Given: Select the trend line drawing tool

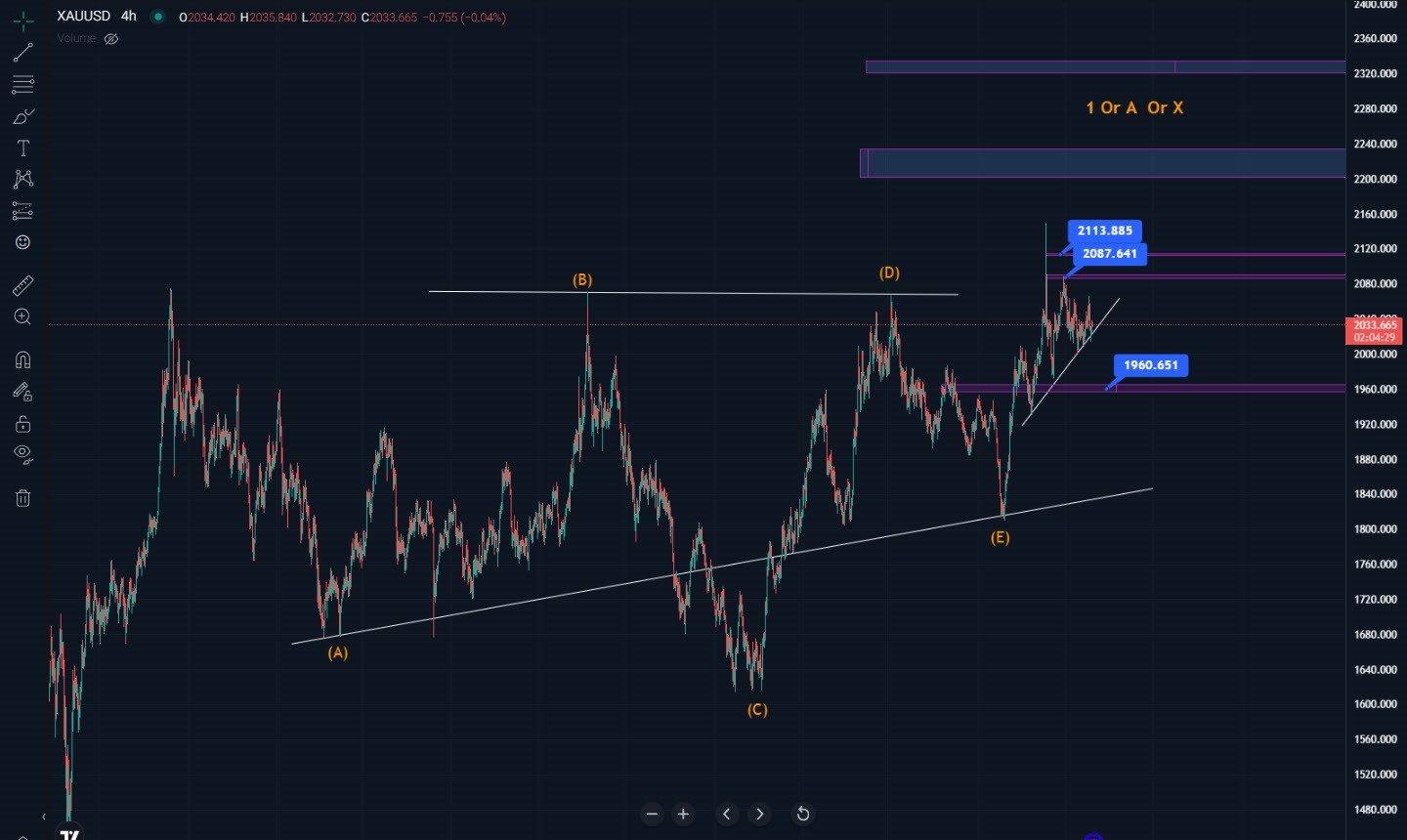Looking at the screenshot, I should (22, 53).
